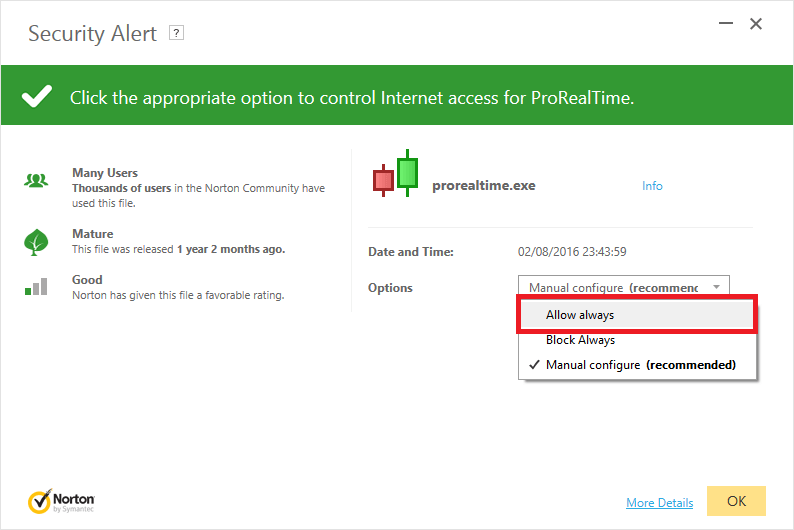
Task: Click the Good rating bars icon
Action: 36,287
